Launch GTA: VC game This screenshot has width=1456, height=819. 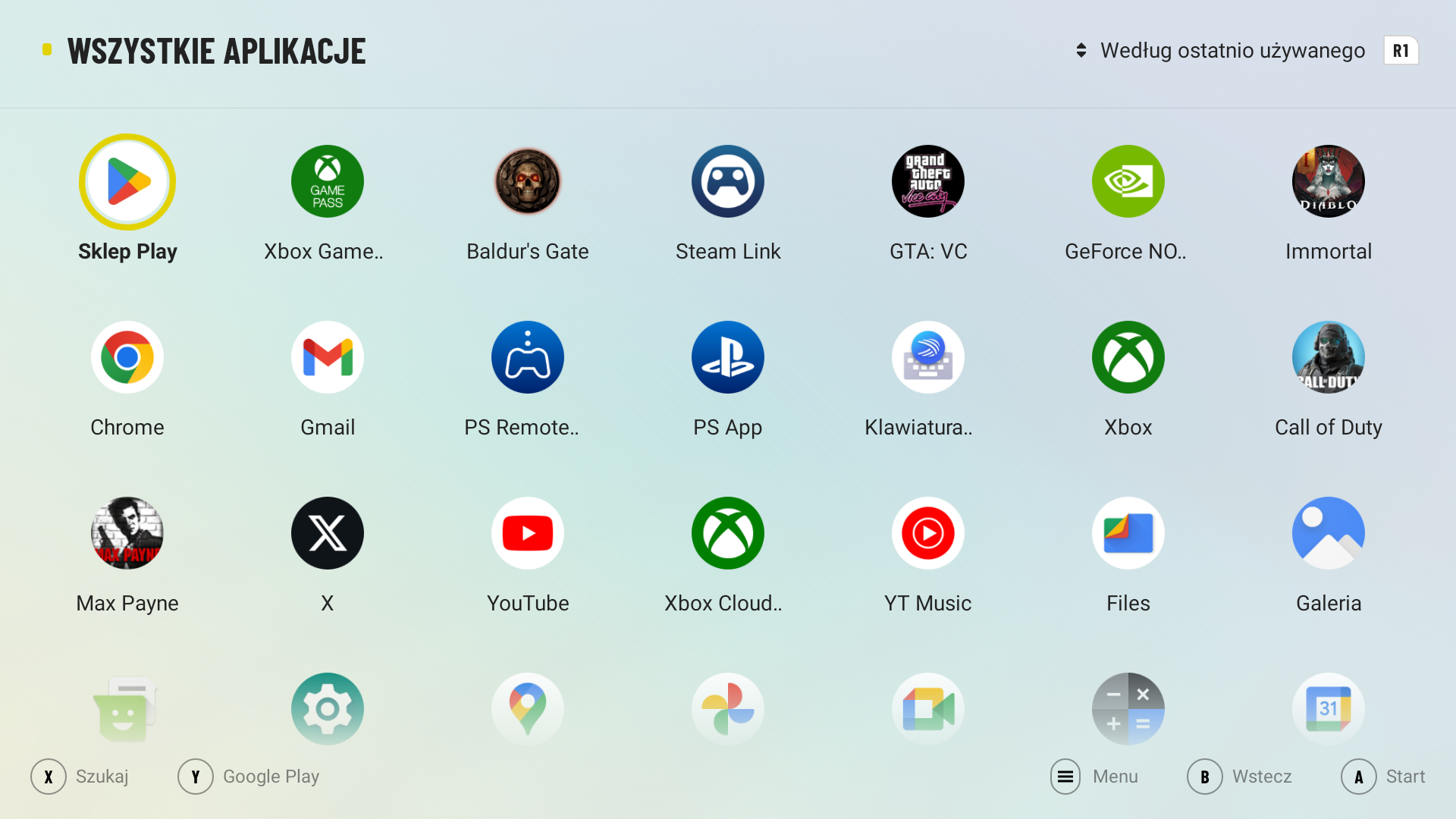pyautogui.click(x=928, y=182)
